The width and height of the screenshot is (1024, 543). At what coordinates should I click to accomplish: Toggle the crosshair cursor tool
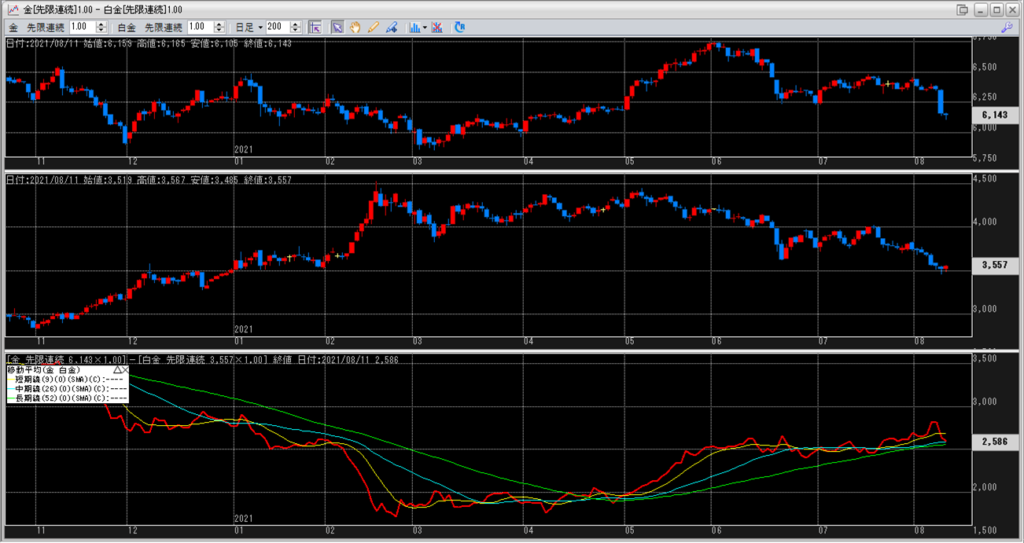315,26
